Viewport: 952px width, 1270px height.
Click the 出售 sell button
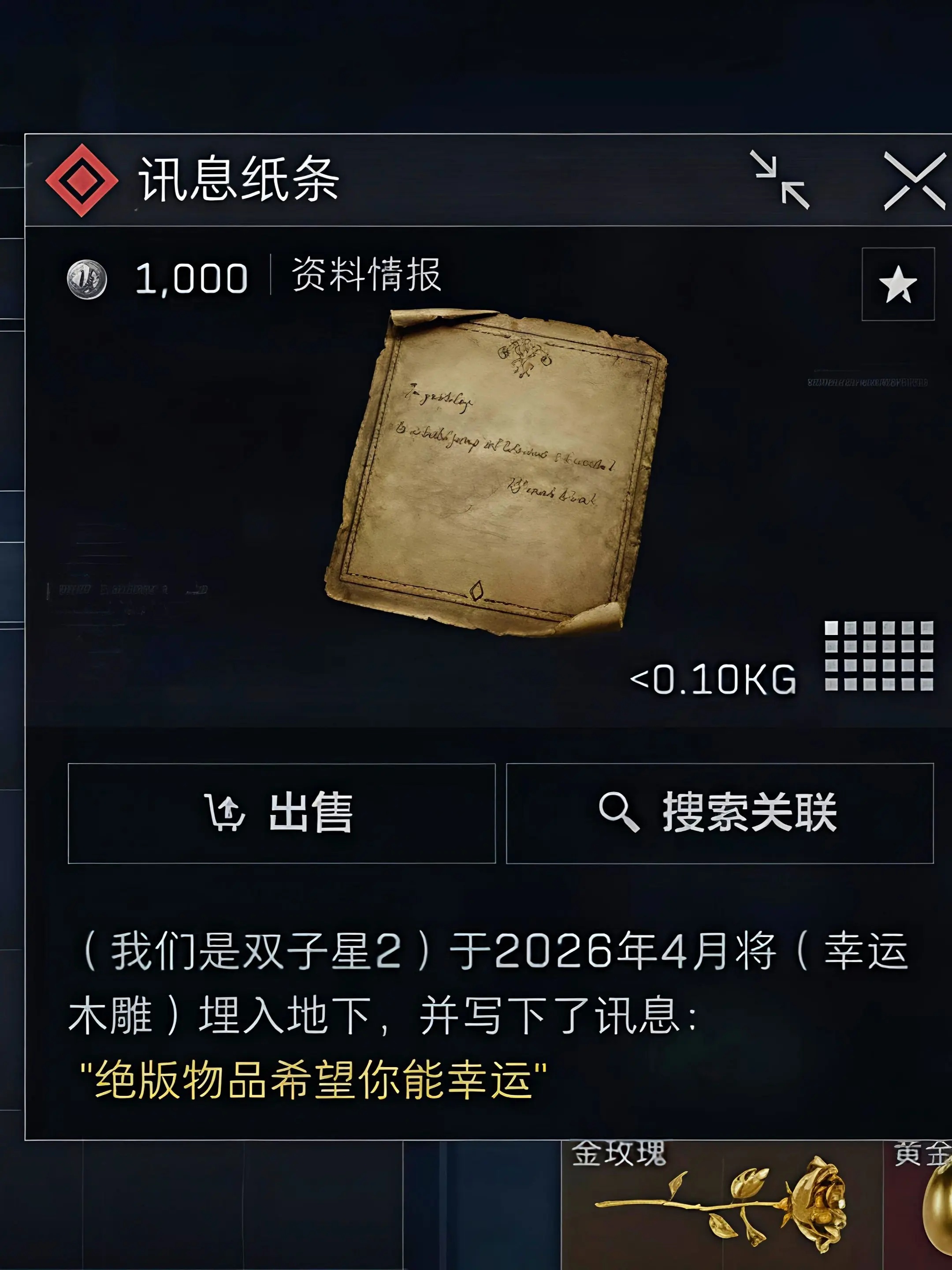(282, 813)
